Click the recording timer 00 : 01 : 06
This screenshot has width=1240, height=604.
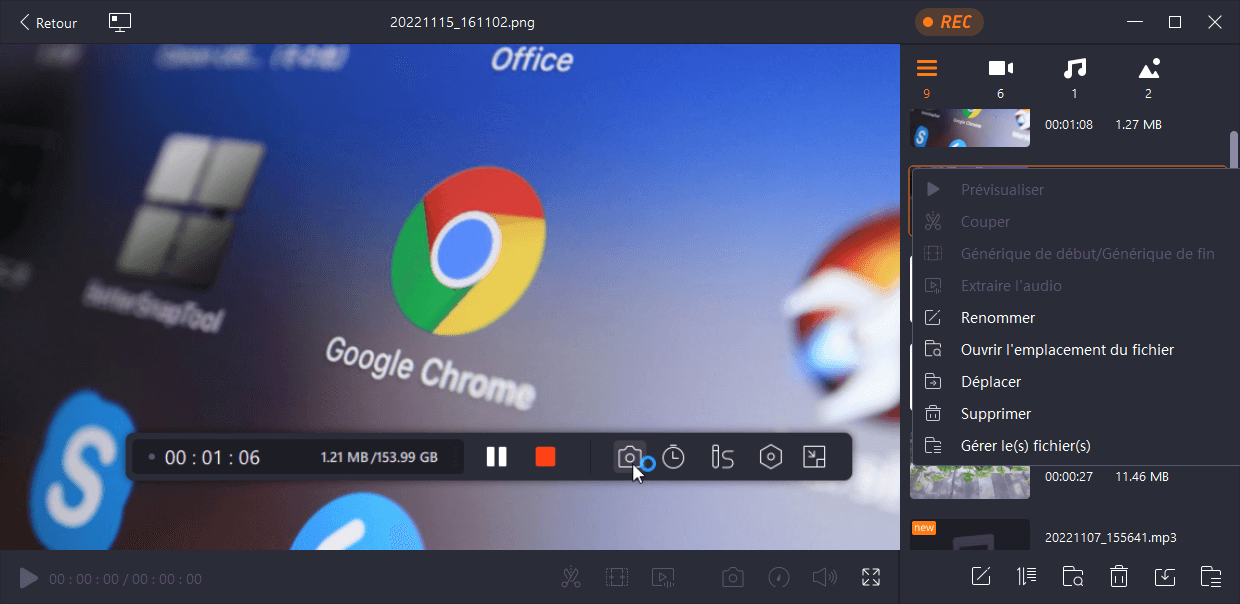point(212,458)
